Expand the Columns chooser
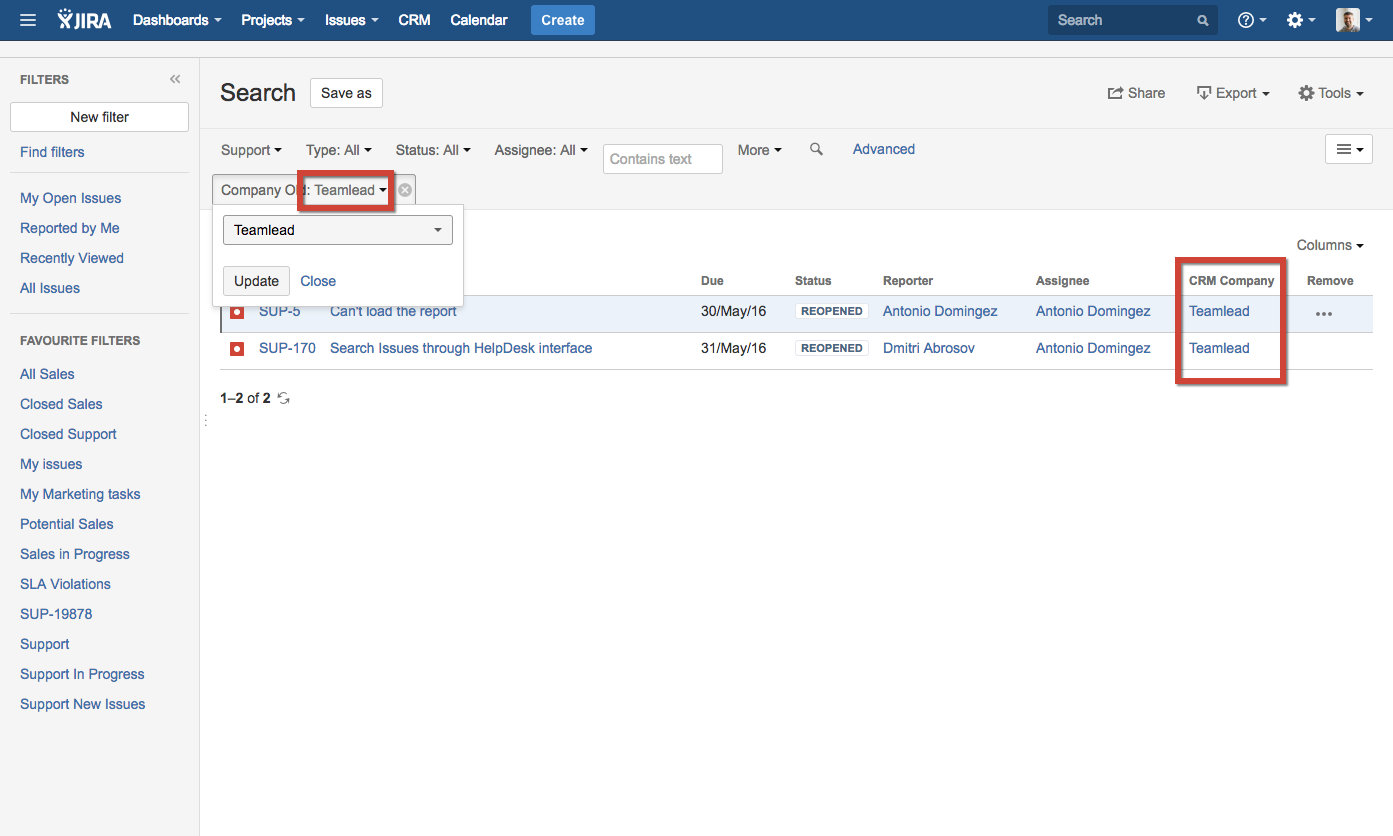 coord(1330,245)
